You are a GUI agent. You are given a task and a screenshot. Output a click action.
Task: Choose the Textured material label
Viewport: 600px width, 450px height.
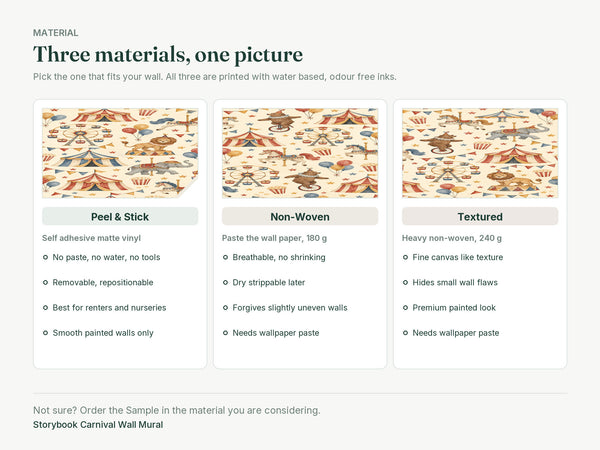(480, 217)
